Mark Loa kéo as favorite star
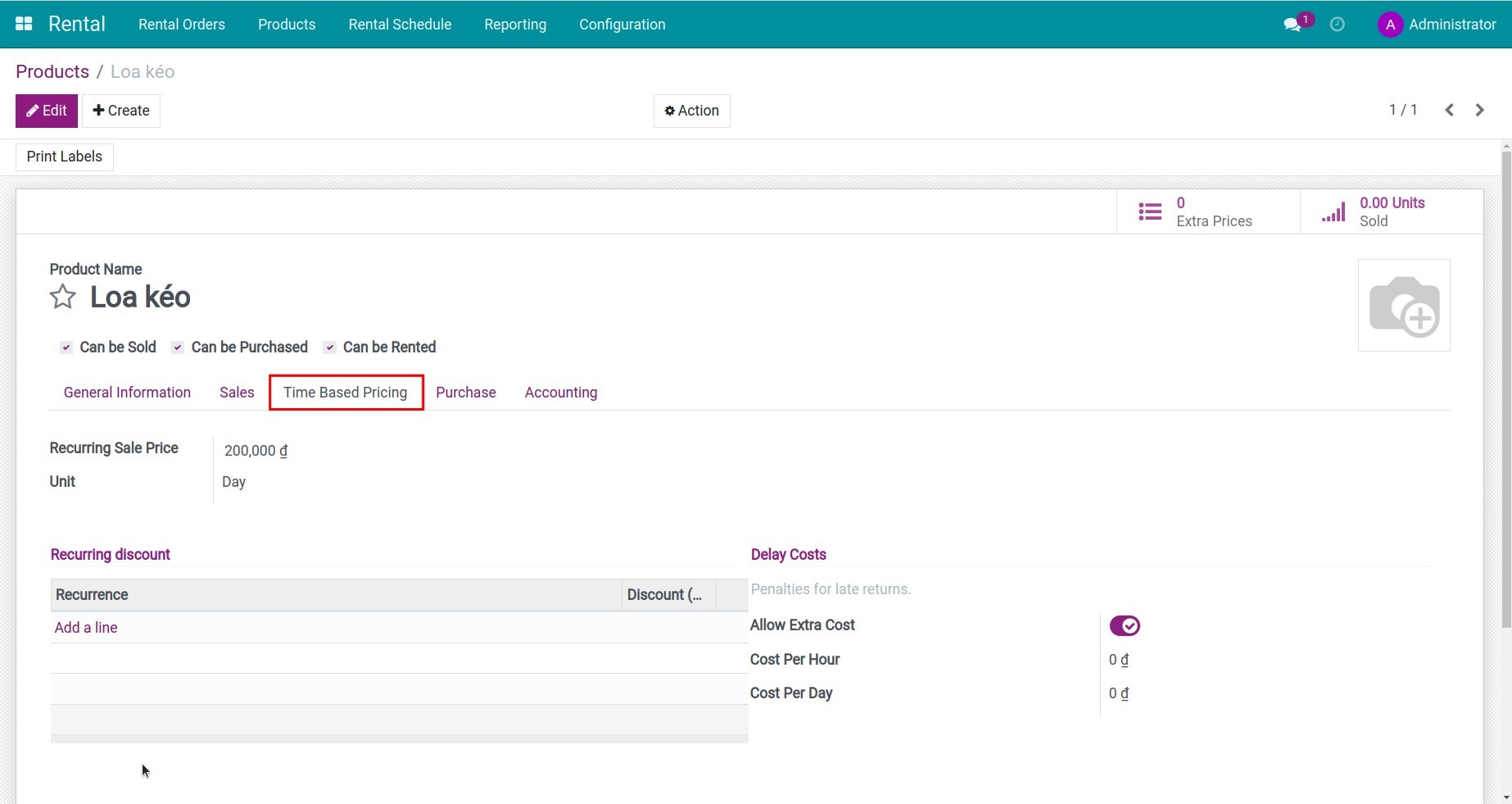Image resolution: width=1512 pixels, height=804 pixels. [61, 297]
